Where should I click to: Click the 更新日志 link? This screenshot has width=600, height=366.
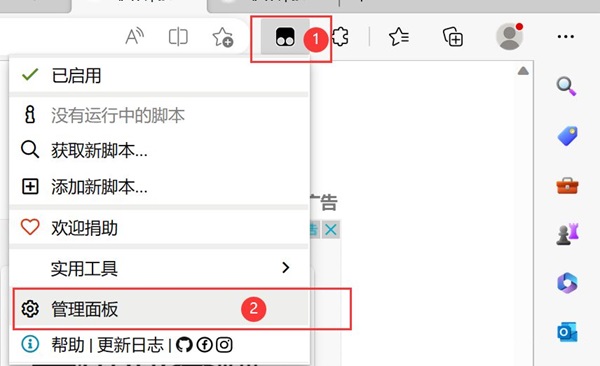[130, 345]
